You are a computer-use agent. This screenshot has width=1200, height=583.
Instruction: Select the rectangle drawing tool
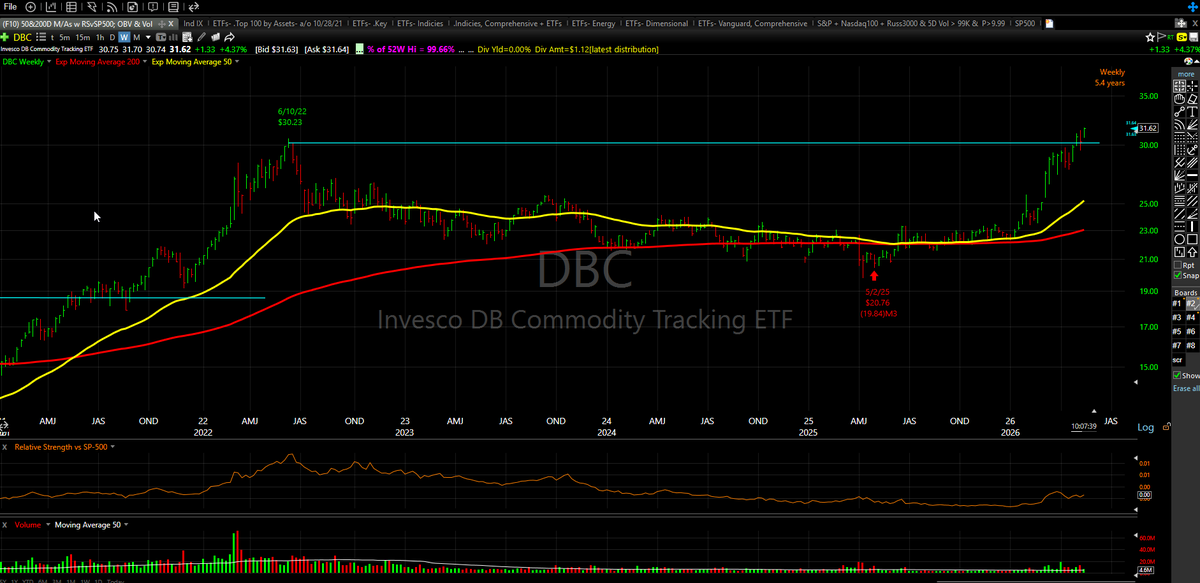click(1192, 240)
